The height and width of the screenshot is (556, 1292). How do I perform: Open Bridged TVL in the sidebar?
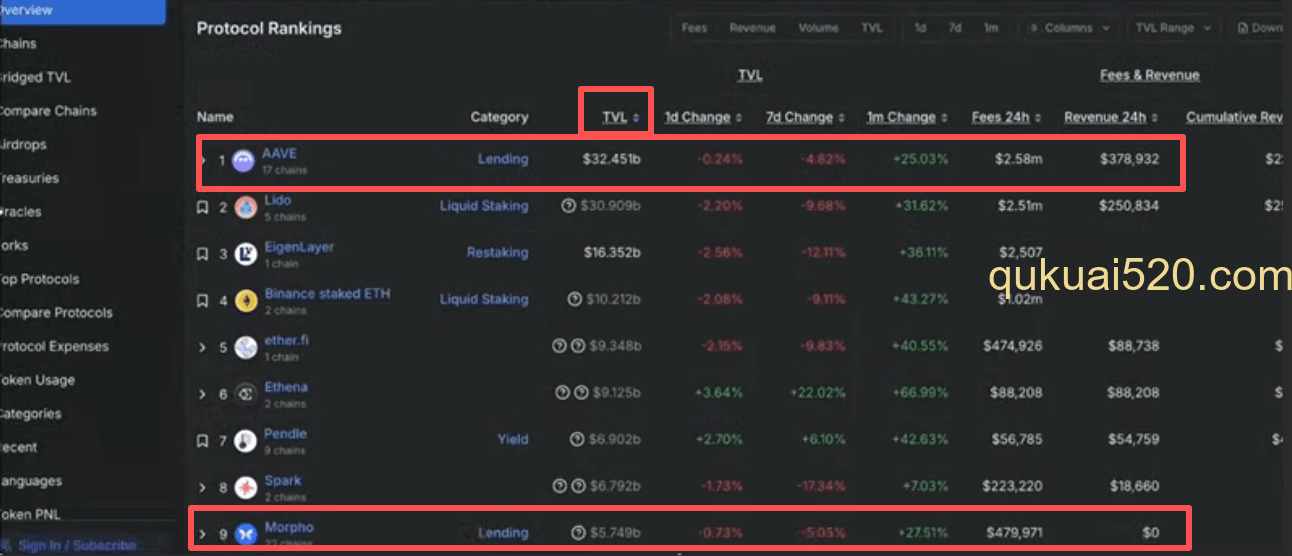coord(35,77)
